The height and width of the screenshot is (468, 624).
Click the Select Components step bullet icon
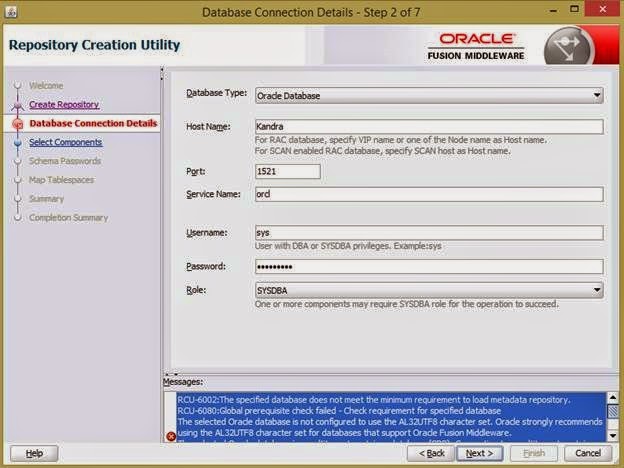[x=18, y=142]
